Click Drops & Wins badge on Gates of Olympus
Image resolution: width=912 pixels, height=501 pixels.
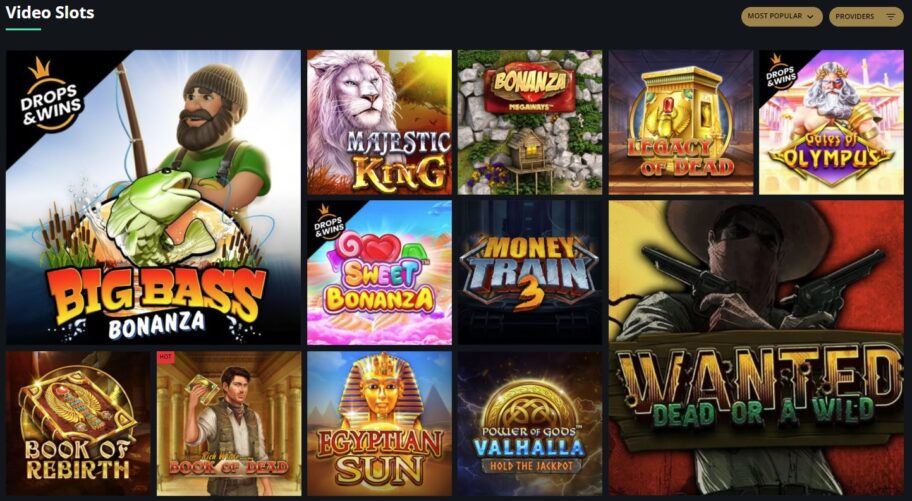point(781,72)
